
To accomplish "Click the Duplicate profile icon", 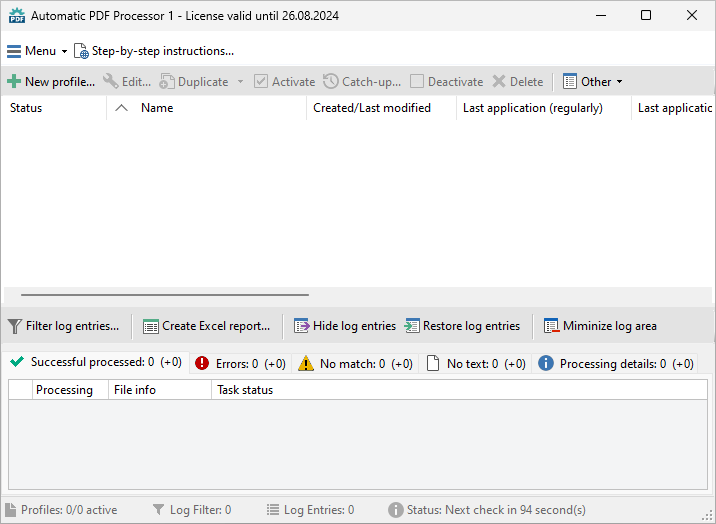I will [167, 82].
